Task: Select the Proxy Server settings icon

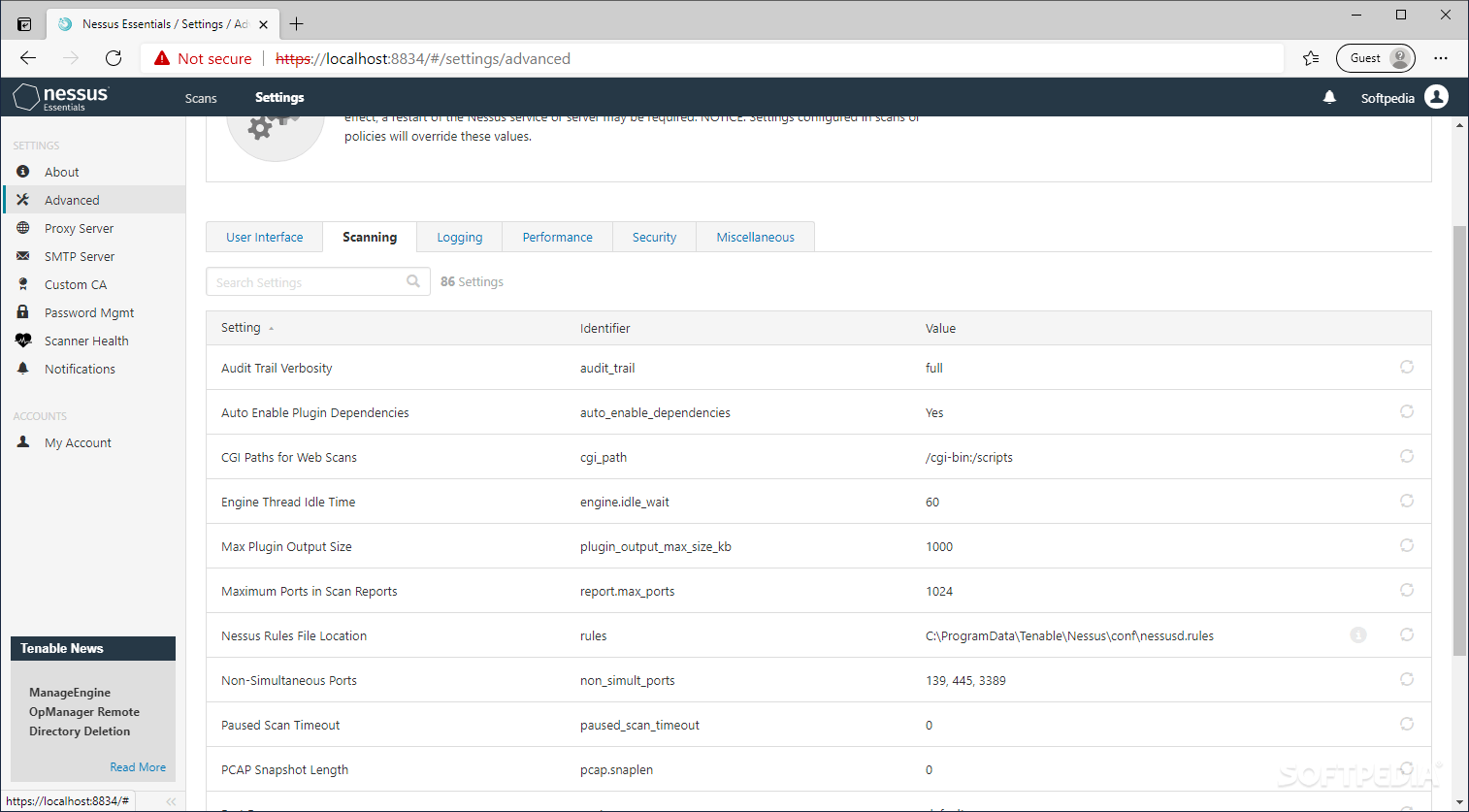Action: click(21, 227)
